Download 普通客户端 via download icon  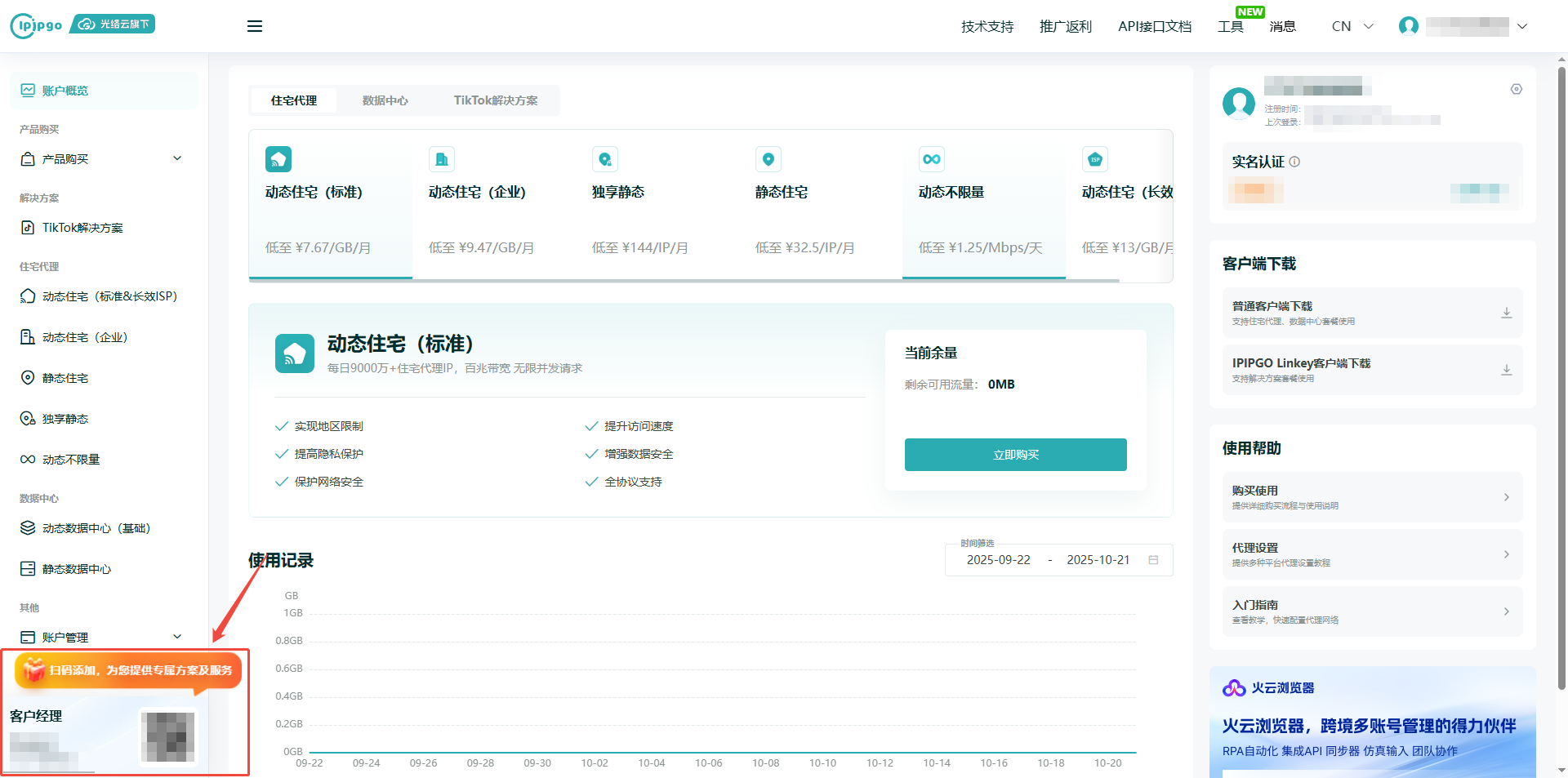coord(1506,313)
